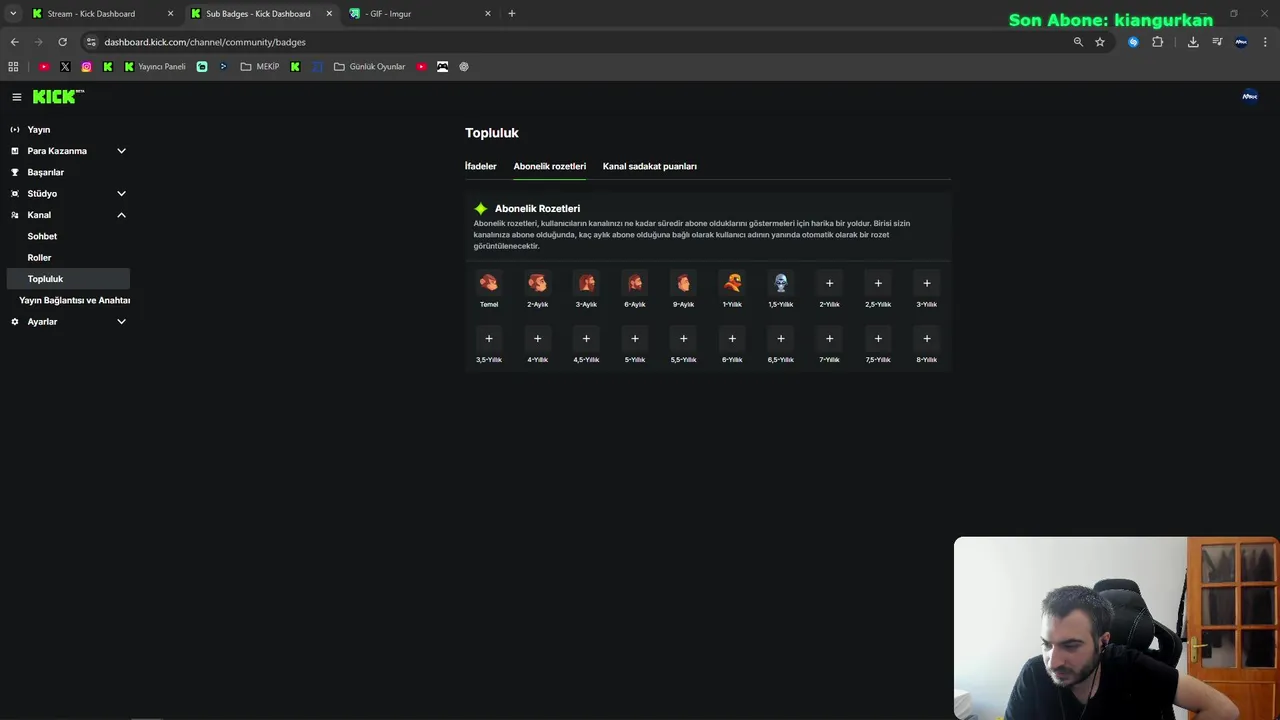Open the first YouTube bookmark
The height and width of the screenshot is (720, 1280).
click(x=44, y=67)
